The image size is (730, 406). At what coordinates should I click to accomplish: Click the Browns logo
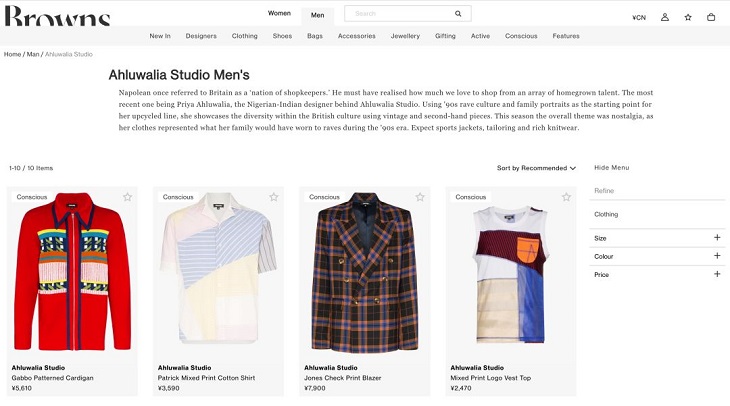pos(57,15)
